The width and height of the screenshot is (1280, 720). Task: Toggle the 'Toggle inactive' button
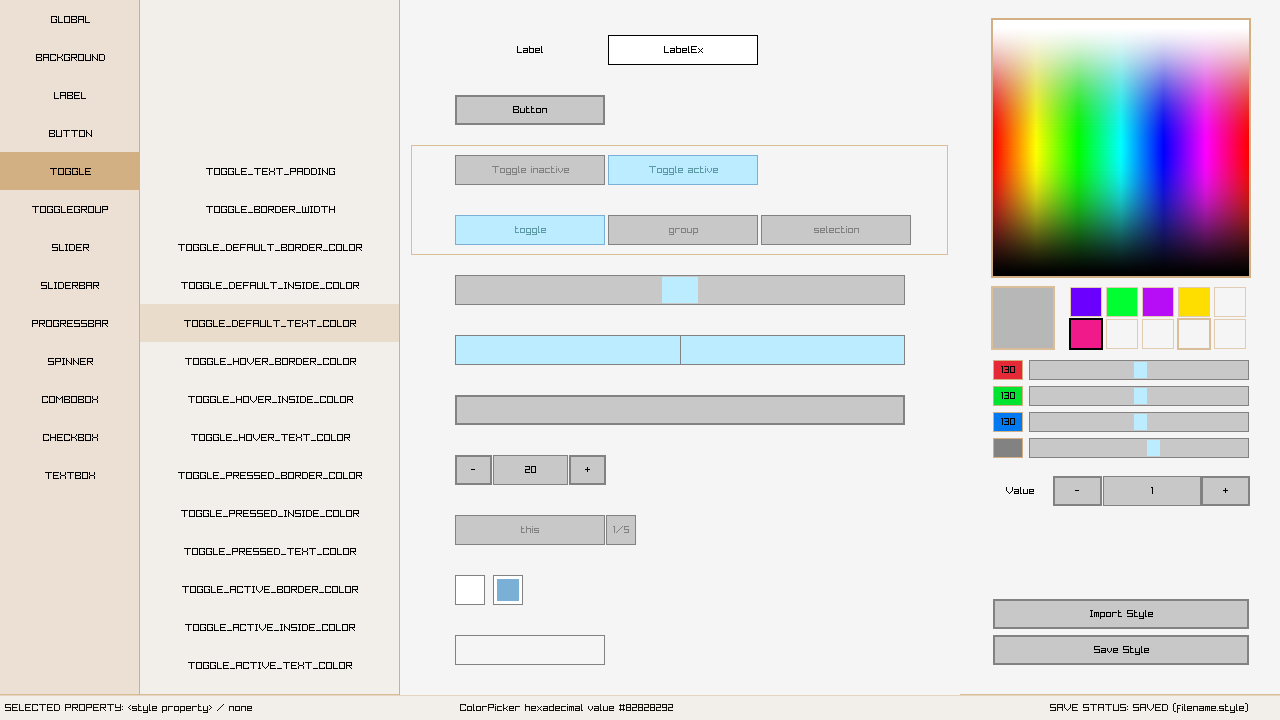tap(530, 170)
